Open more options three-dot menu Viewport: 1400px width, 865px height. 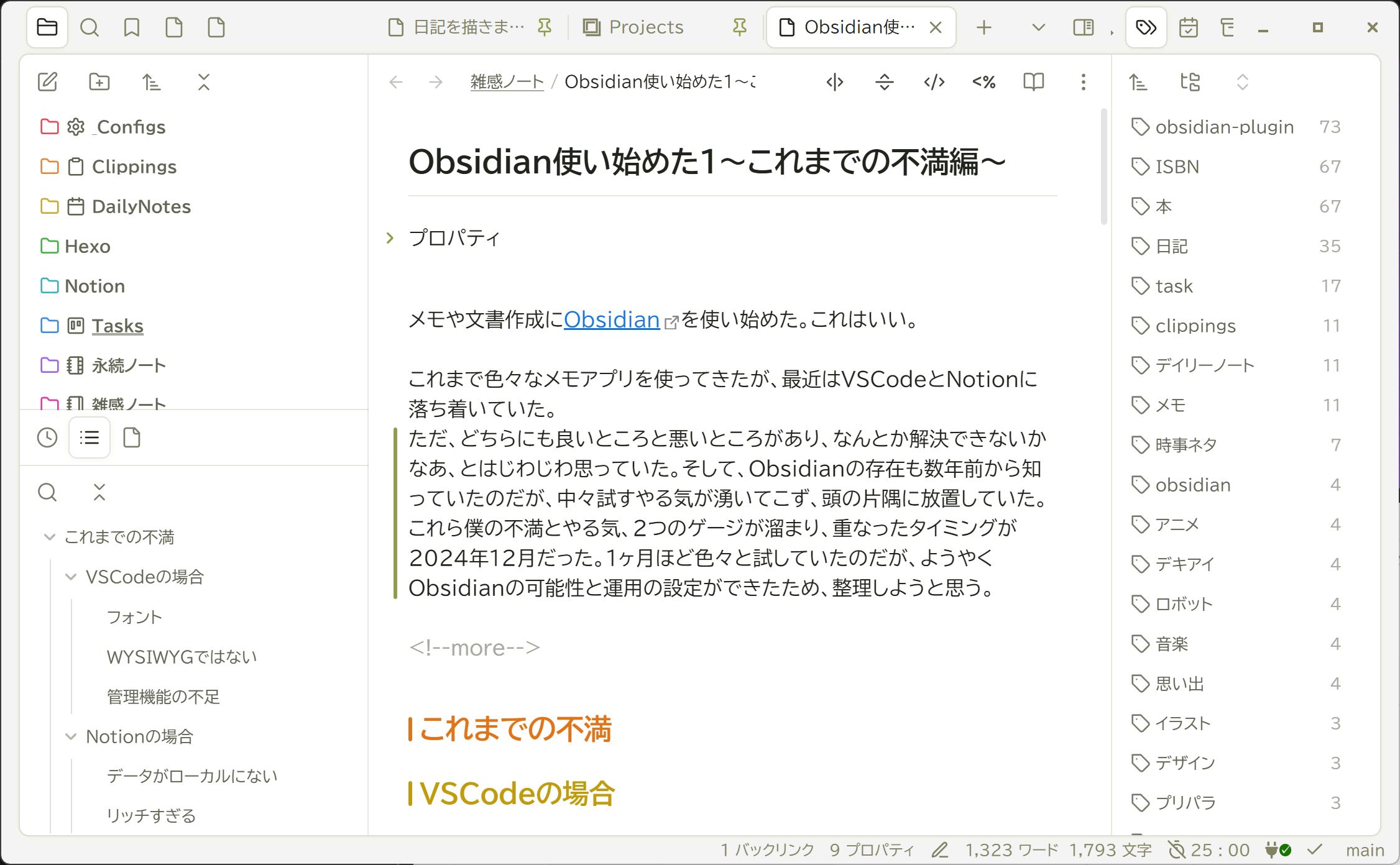[x=1084, y=82]
